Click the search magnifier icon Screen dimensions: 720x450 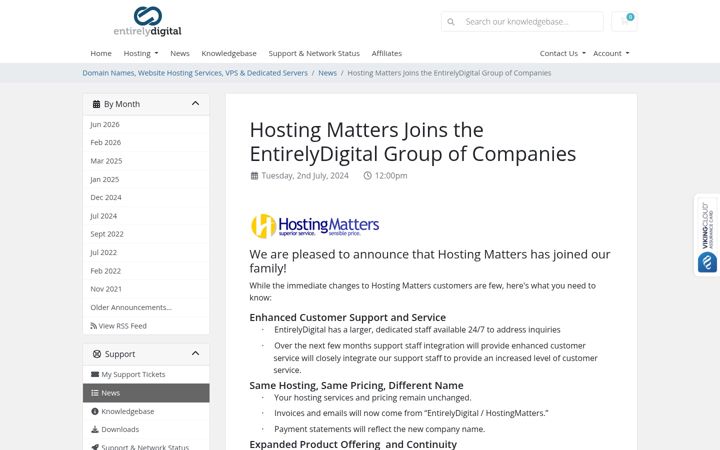coord(451,22)
